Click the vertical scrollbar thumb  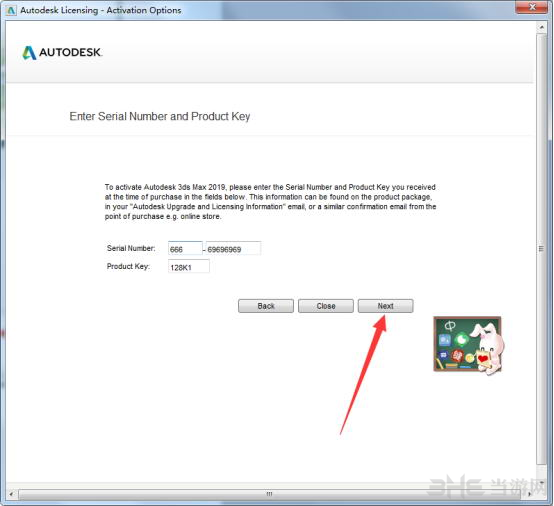point(541,249)
